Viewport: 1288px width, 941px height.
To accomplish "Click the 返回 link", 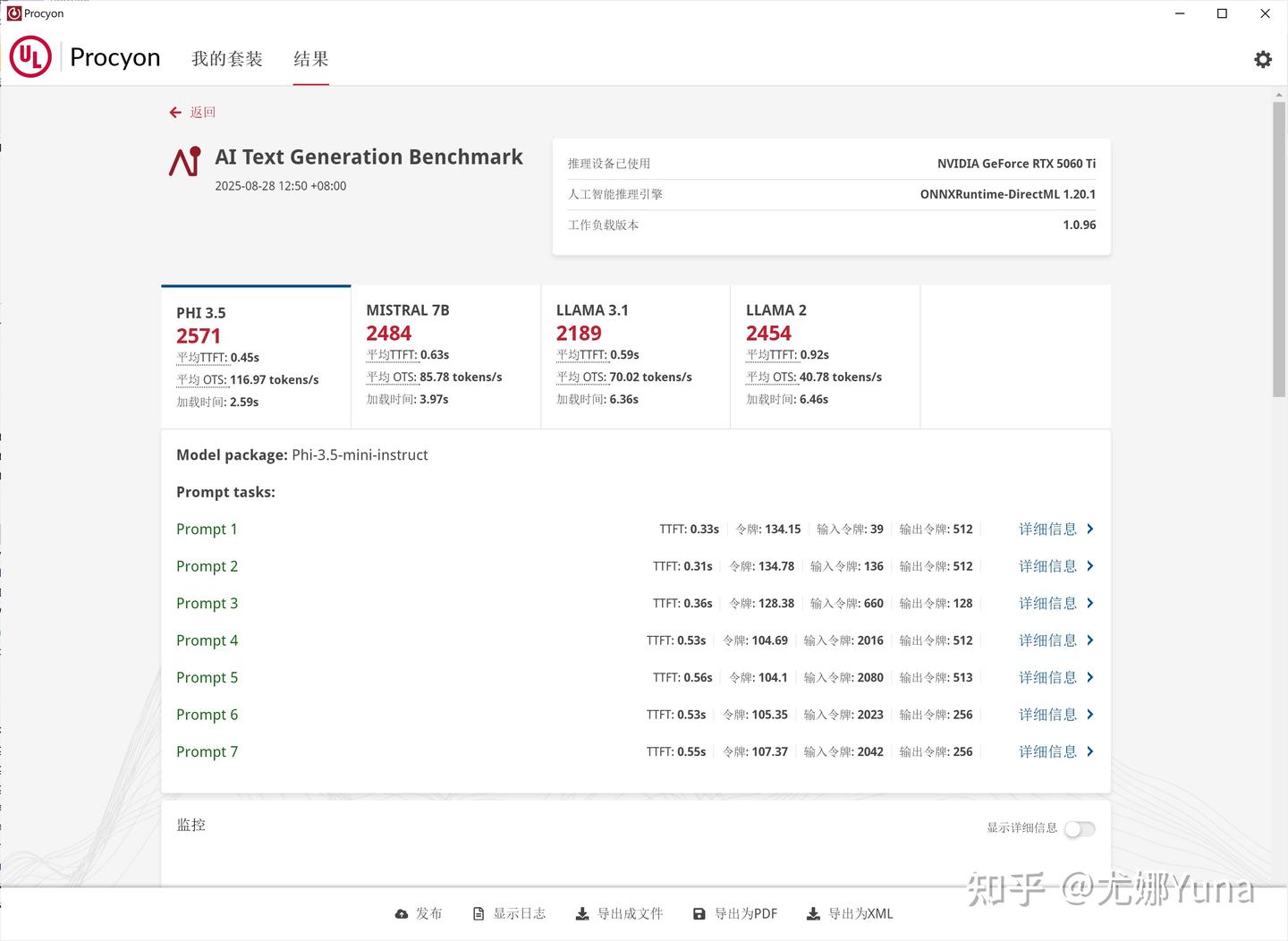I will 203,113.
